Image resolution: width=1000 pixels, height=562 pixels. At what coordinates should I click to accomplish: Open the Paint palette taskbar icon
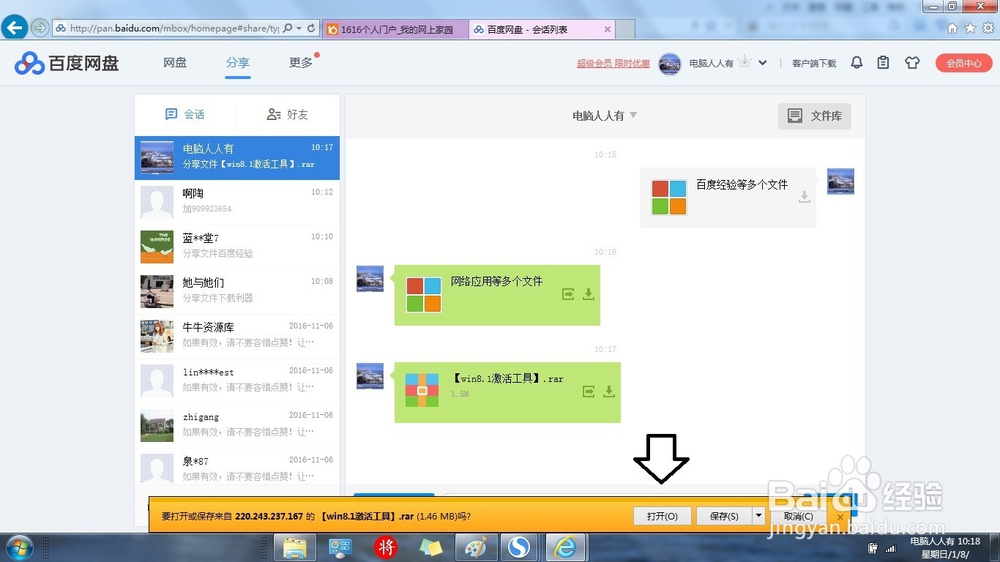pyautogui.click(x=474, y=547)
